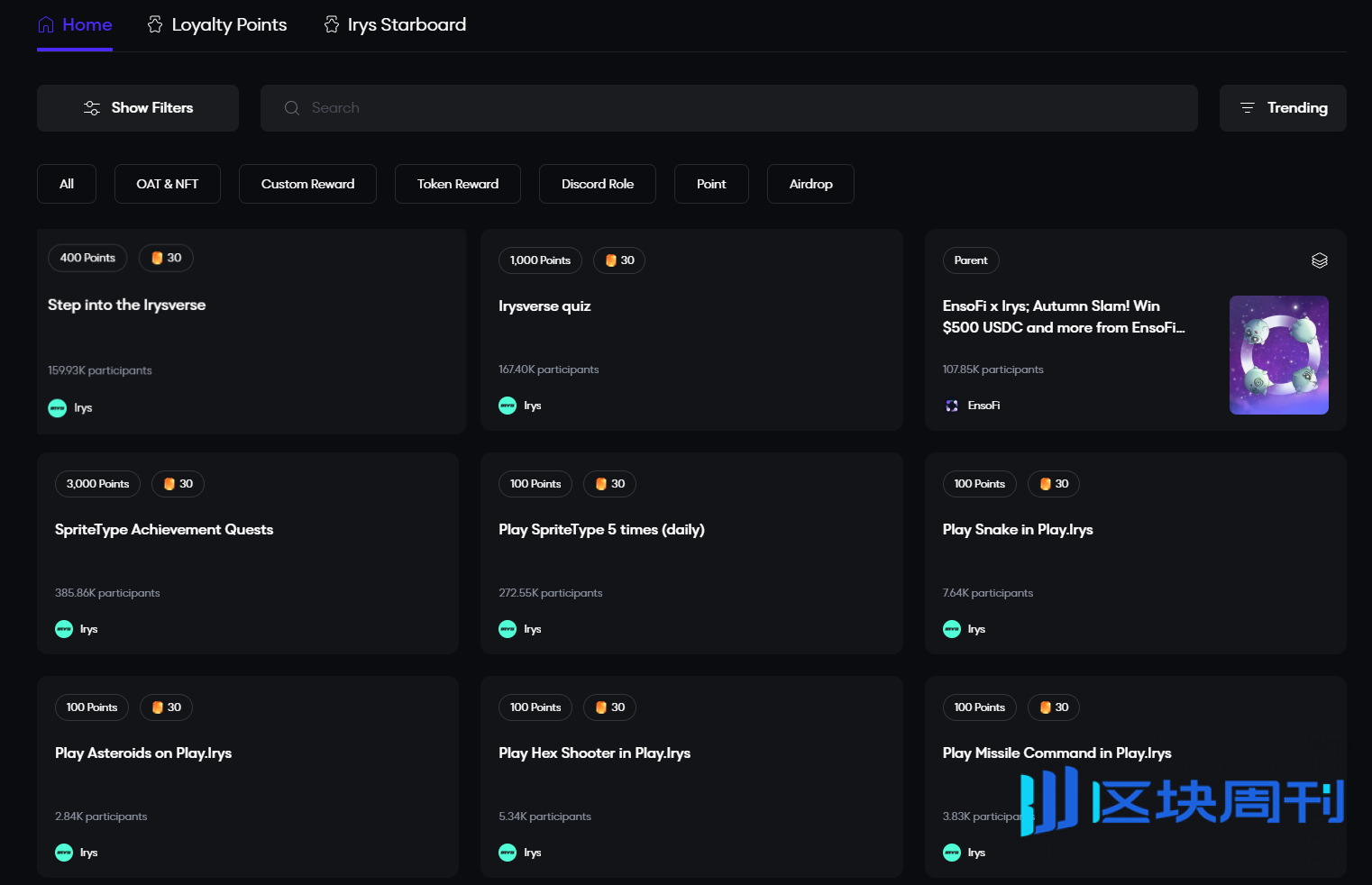The width and height of the screenshot is (1372, 885).
Task: Click the stacked layers icon on EnsoFi card
Action: [1320, 260]
